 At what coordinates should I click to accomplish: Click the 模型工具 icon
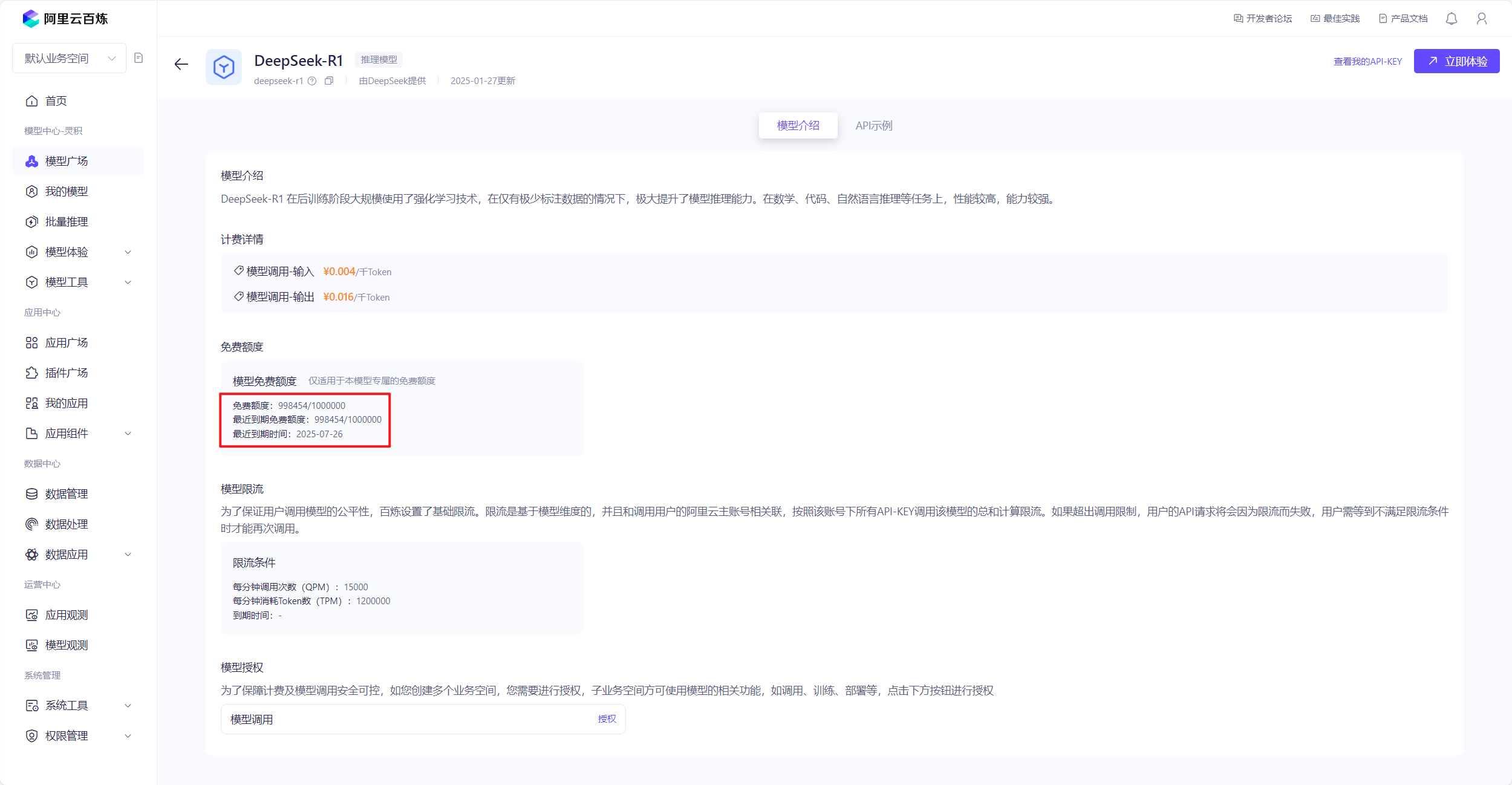[x=32, y=282]
